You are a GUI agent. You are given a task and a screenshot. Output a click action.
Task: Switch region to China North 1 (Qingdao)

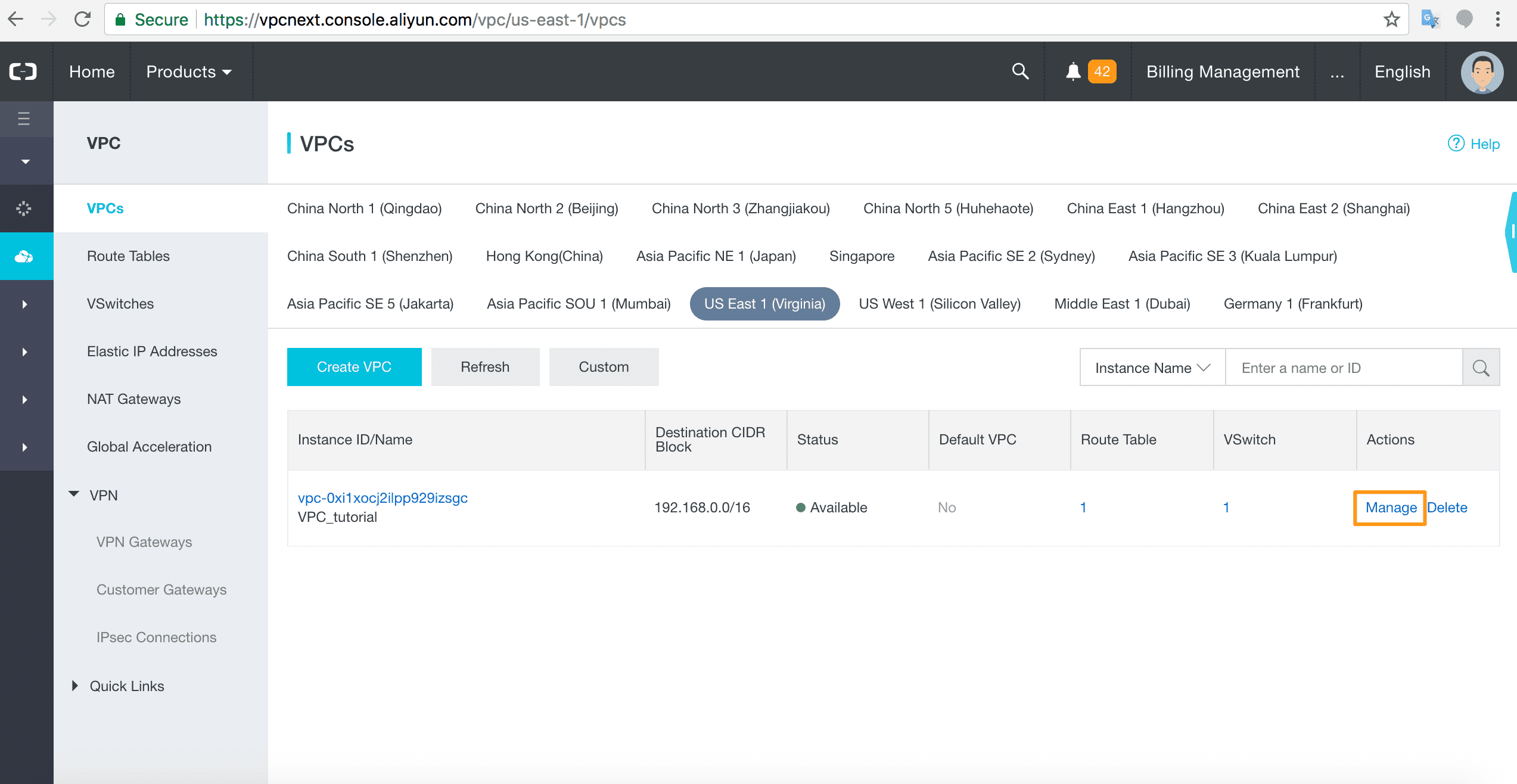click(x=364, y=209)
